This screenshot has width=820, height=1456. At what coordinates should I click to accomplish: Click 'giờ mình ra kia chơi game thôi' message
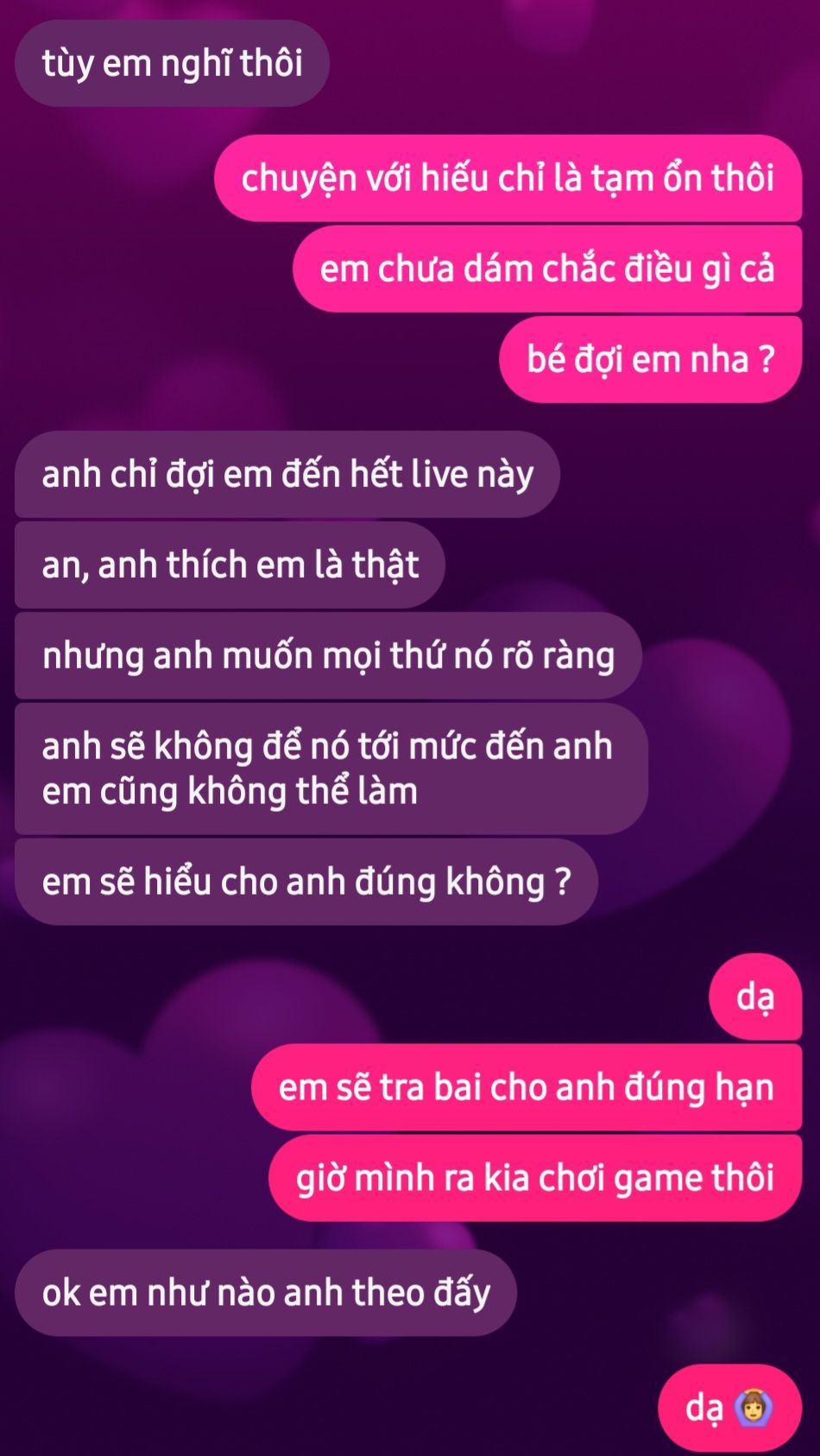pos(535,1178)
